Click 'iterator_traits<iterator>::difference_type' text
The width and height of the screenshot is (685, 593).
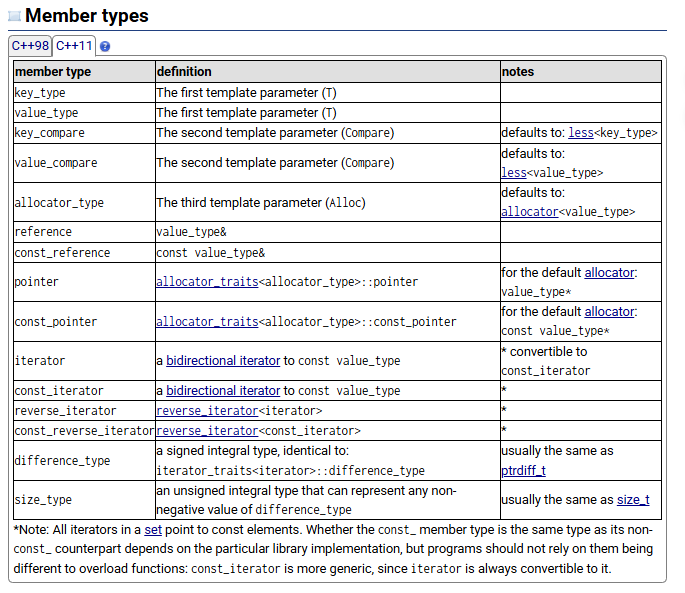tap(291, 471)
